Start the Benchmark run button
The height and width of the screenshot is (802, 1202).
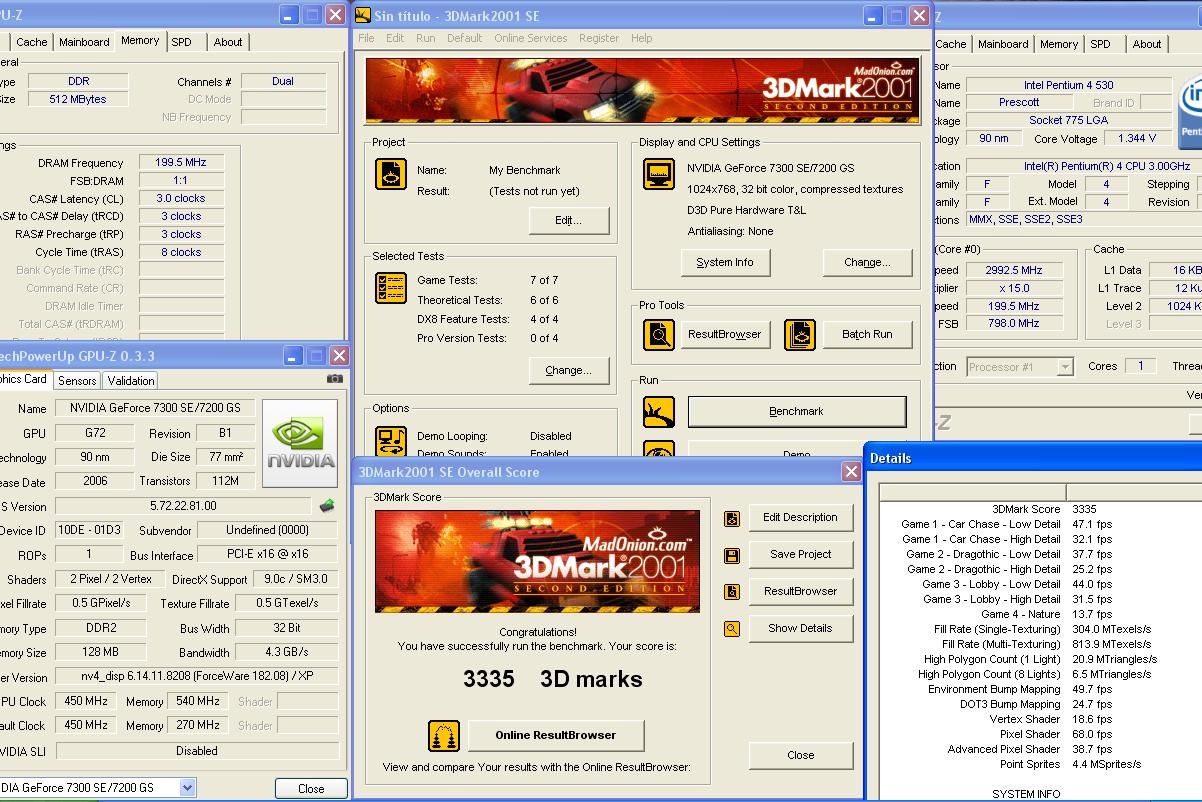(797, 411)
